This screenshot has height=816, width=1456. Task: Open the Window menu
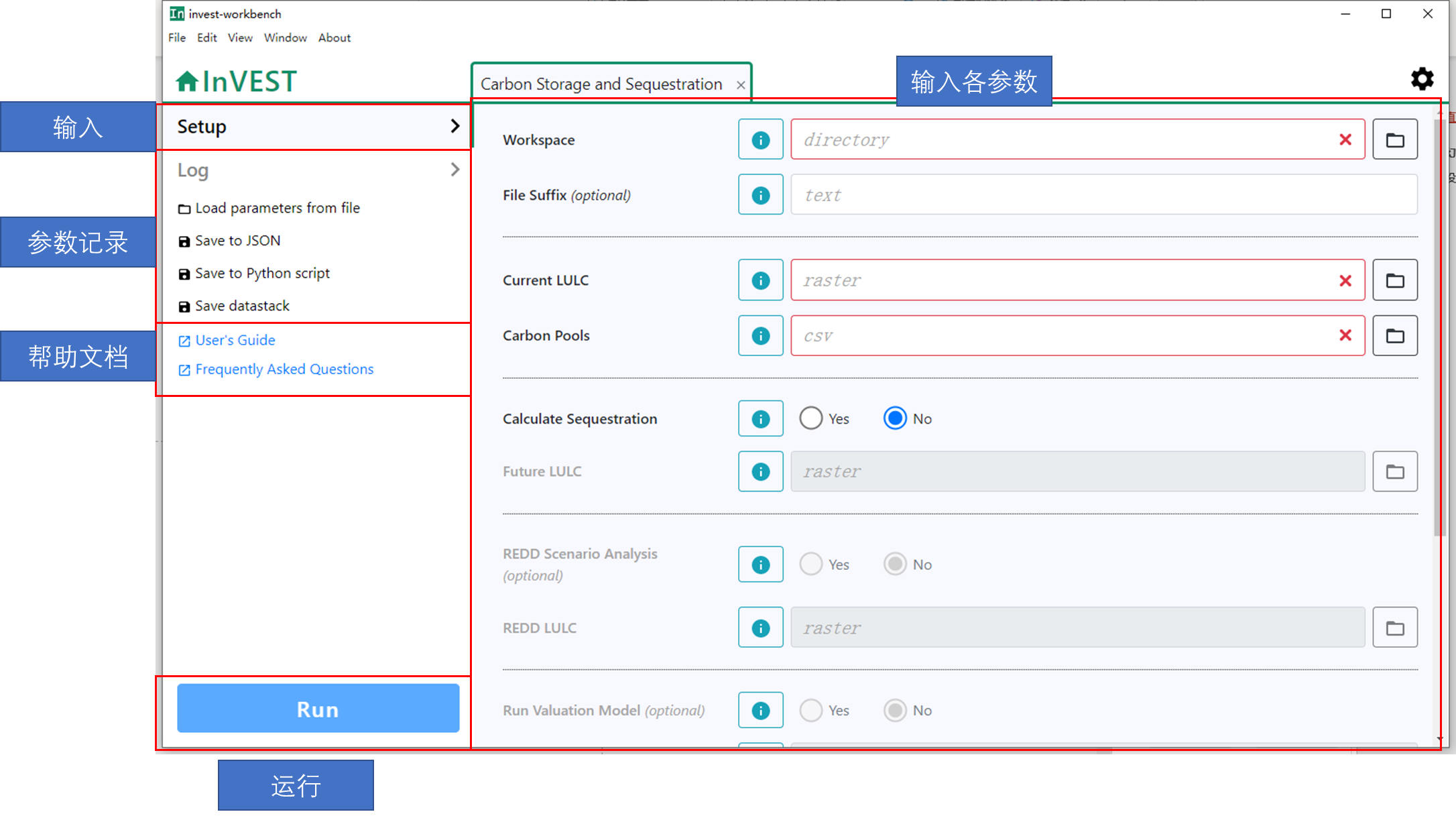[x=285, y=38]
